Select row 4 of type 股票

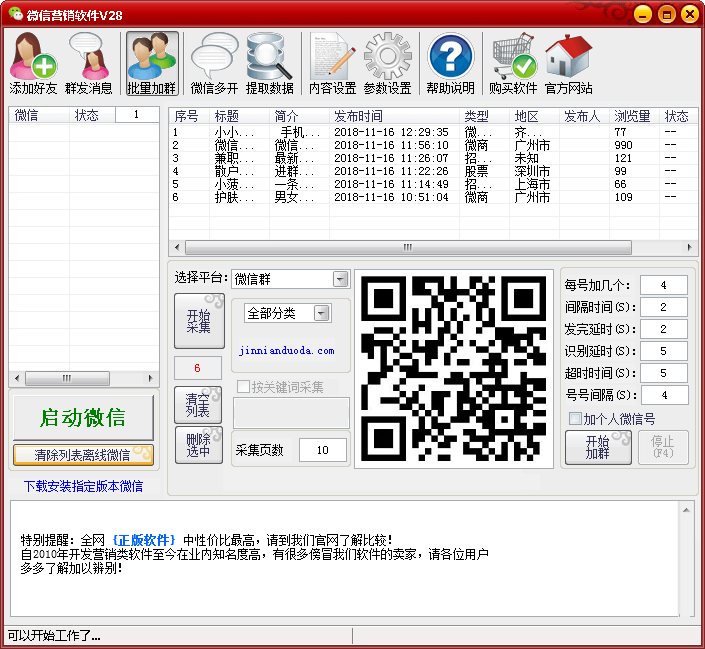click(433, 171)
